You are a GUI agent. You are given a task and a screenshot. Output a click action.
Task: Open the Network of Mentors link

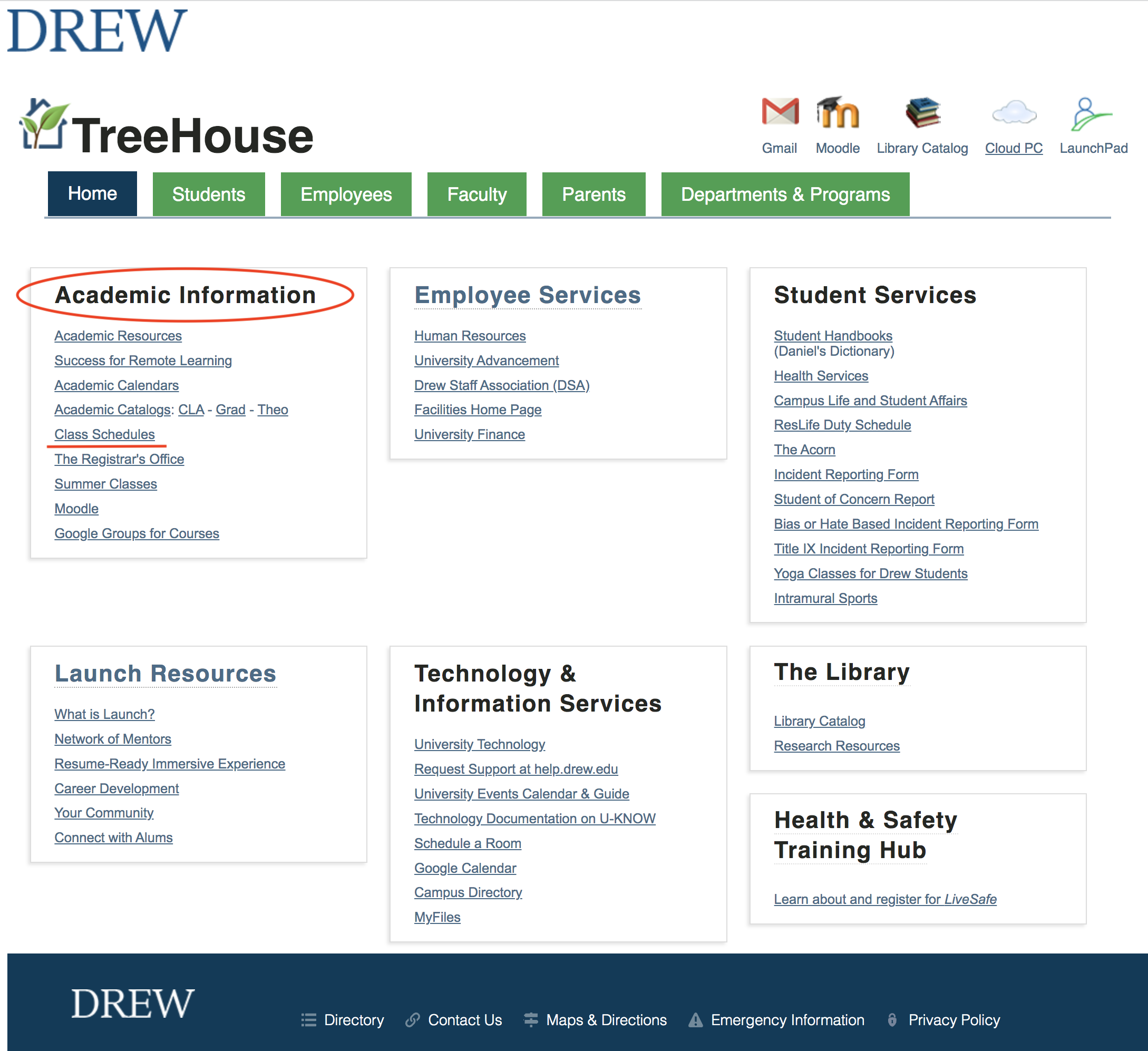coord(113,739)
